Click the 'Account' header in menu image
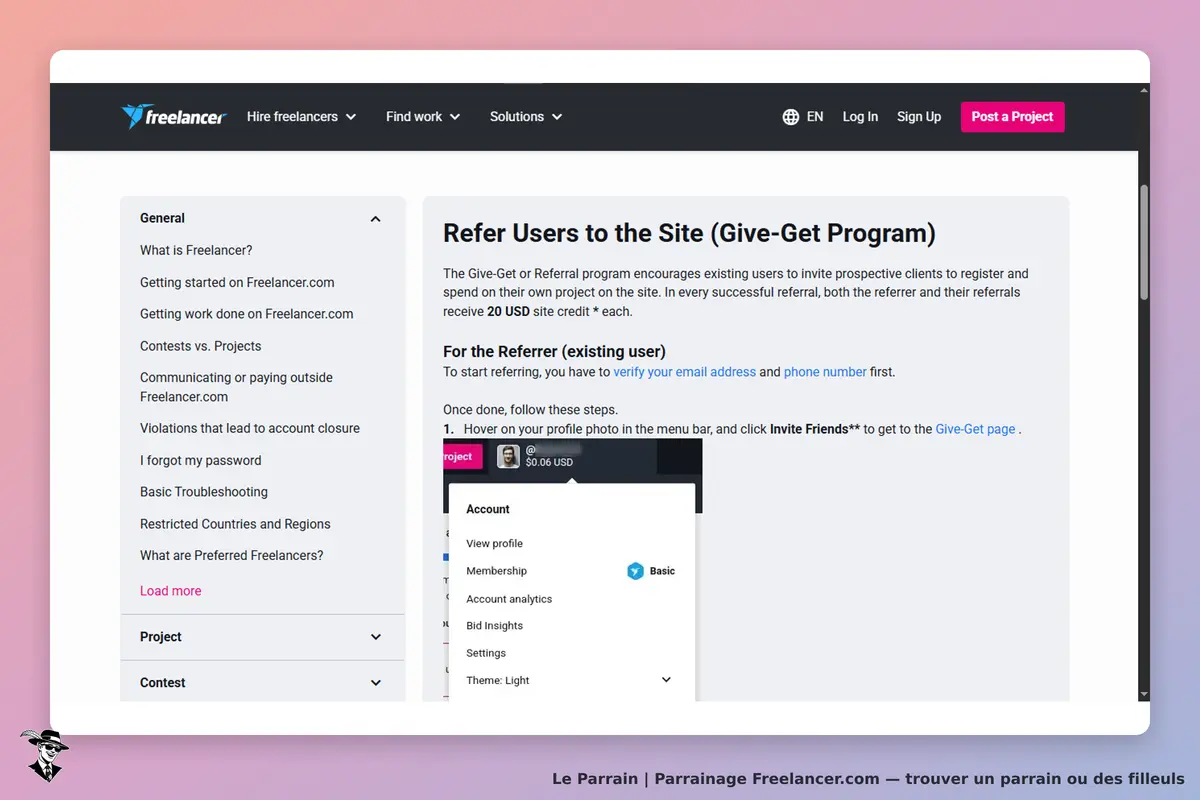This screenshot has height=800, width=1200. [488, 509]
